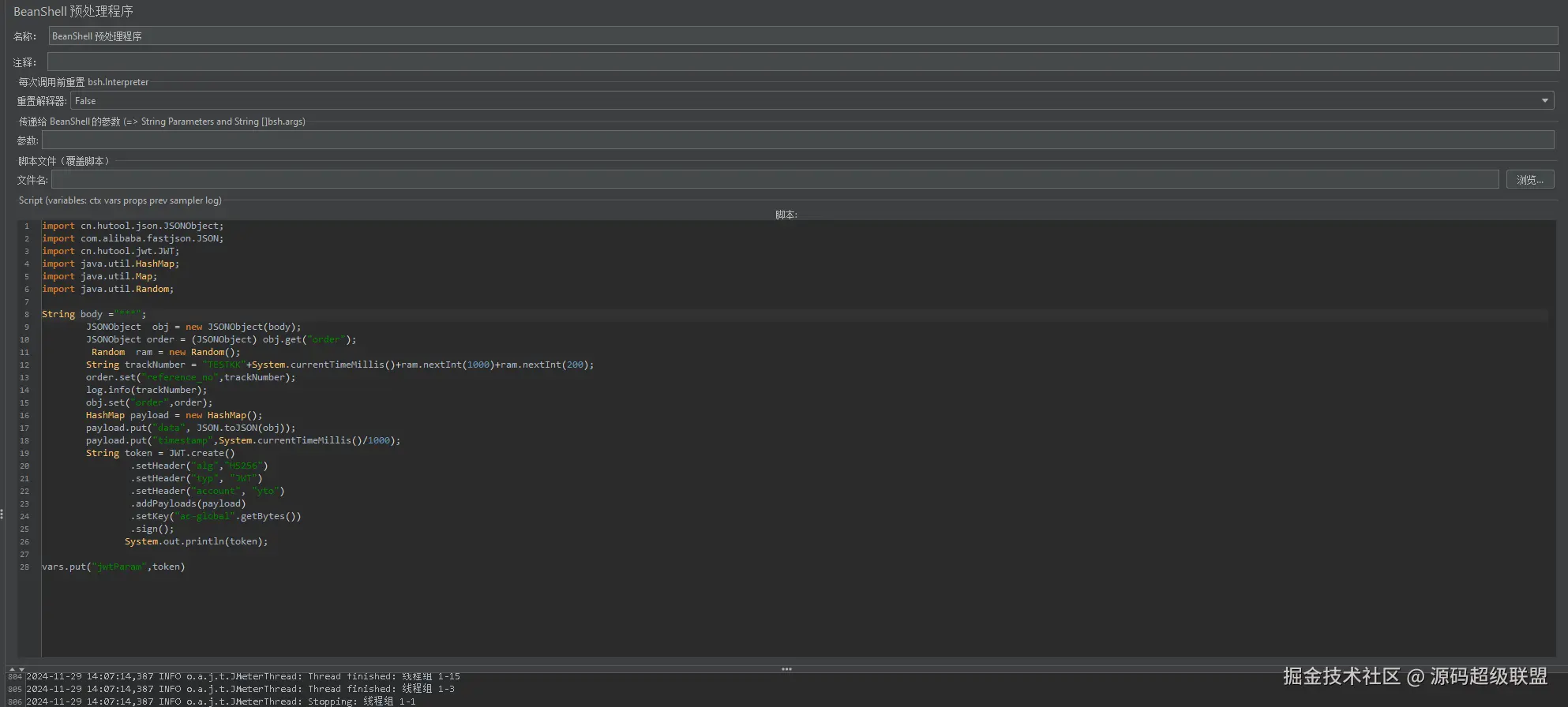Screen dimensions: 1568x707
Task: Click the three-dot divider handle above the log panel
Action: pyautogui.click(x=786, y=669)
